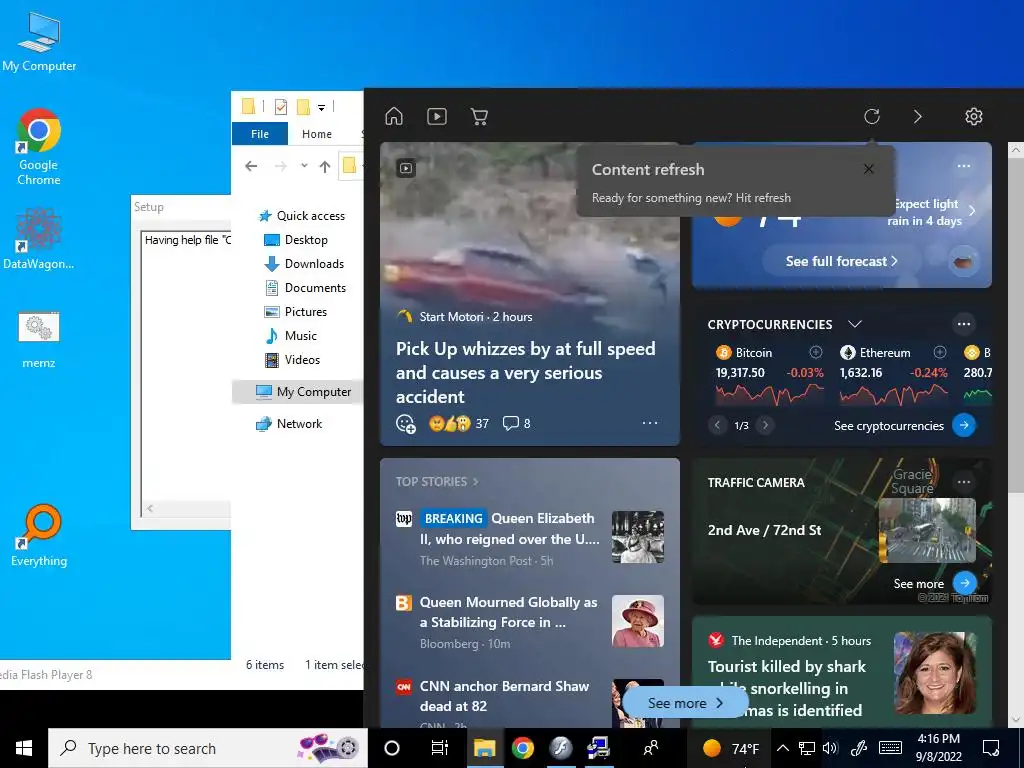Open the Watch video tab icon
1024x768 pixels.
[x=437, y=116]
